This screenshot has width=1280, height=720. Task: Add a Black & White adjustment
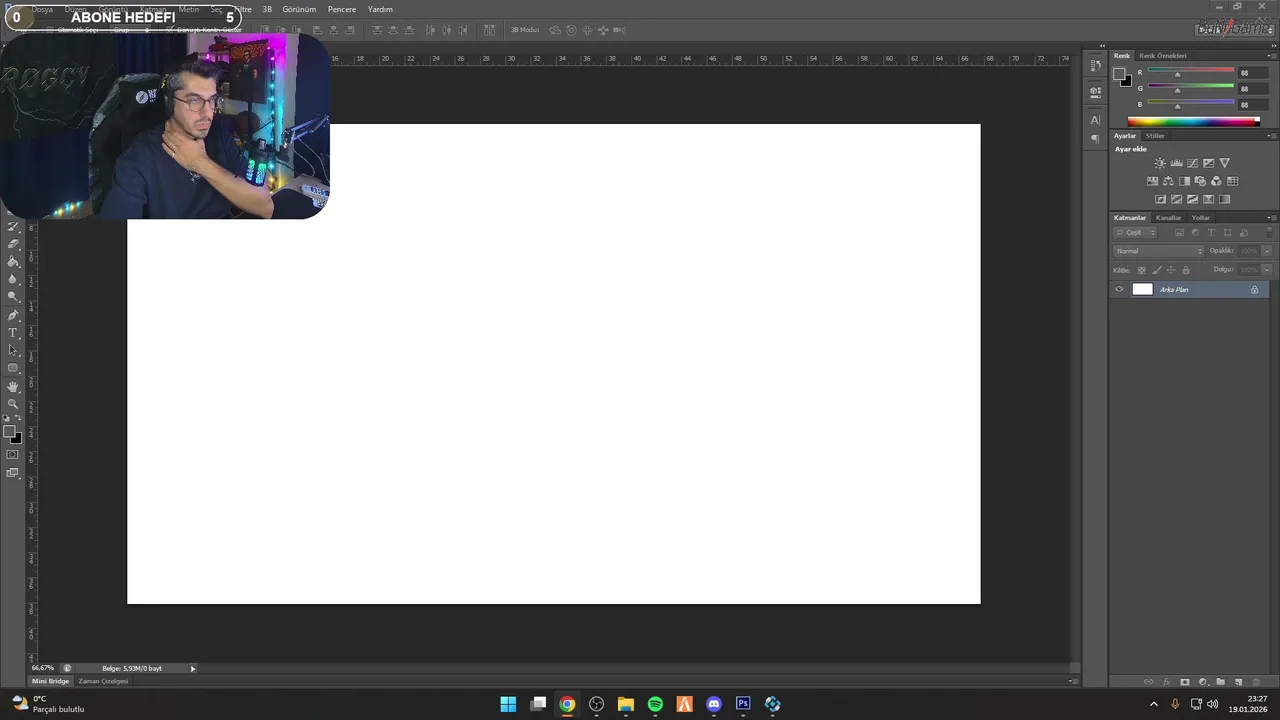1184,181
